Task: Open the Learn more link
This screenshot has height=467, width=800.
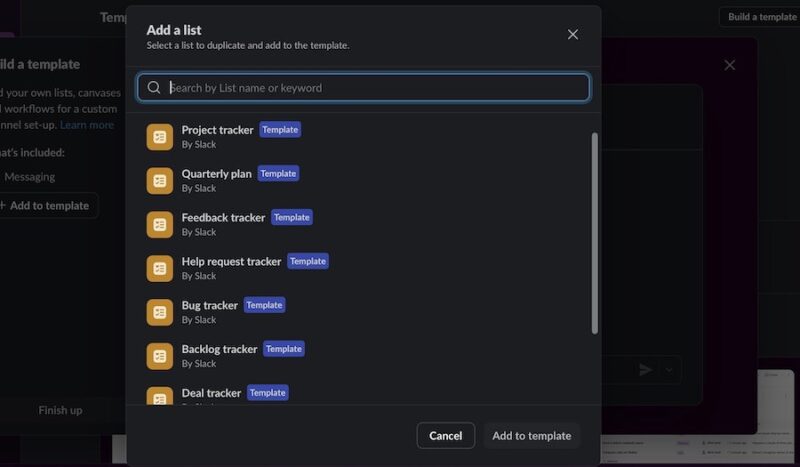Action: [x=87, y=125]
